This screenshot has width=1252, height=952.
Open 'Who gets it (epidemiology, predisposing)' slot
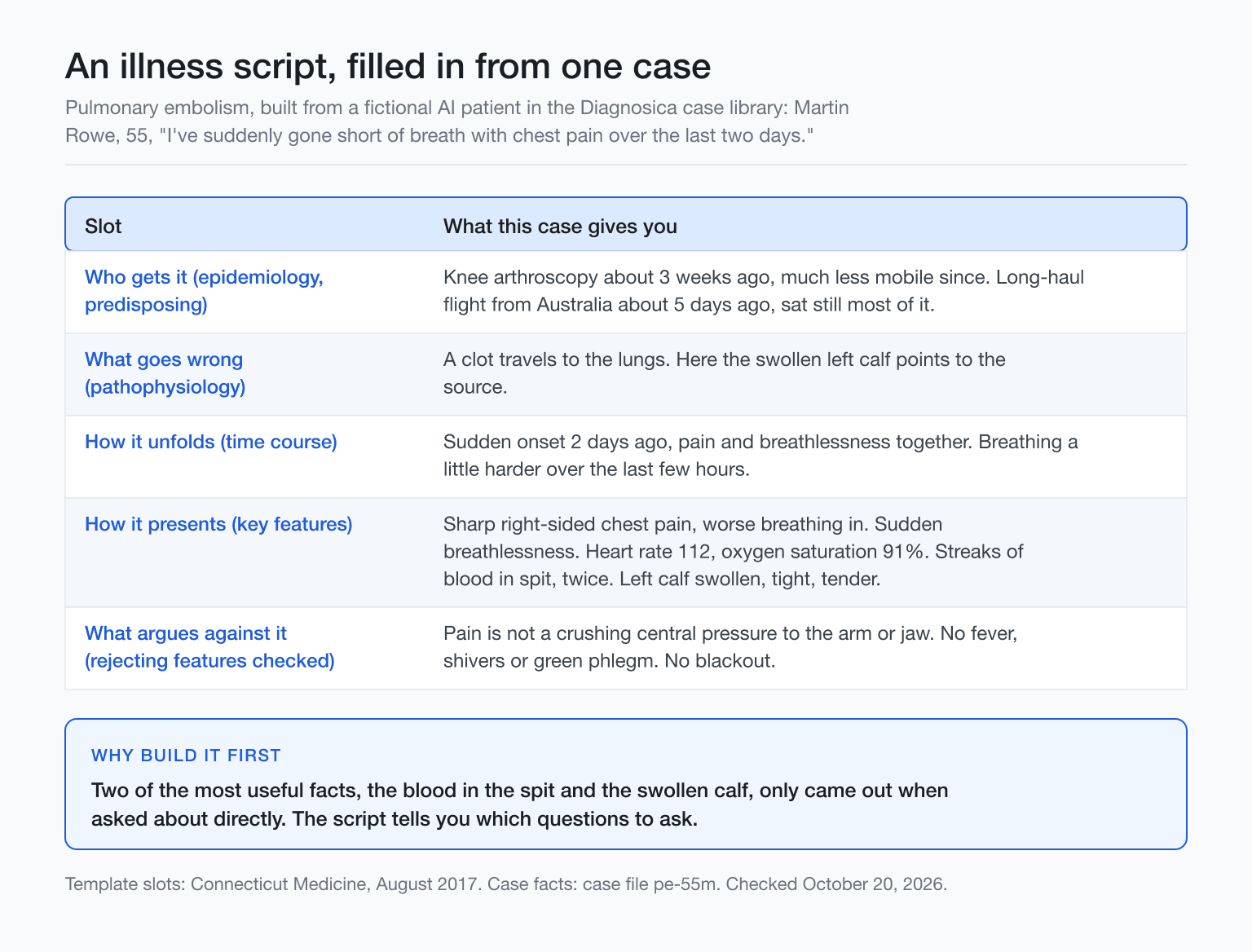click(205, 291)
